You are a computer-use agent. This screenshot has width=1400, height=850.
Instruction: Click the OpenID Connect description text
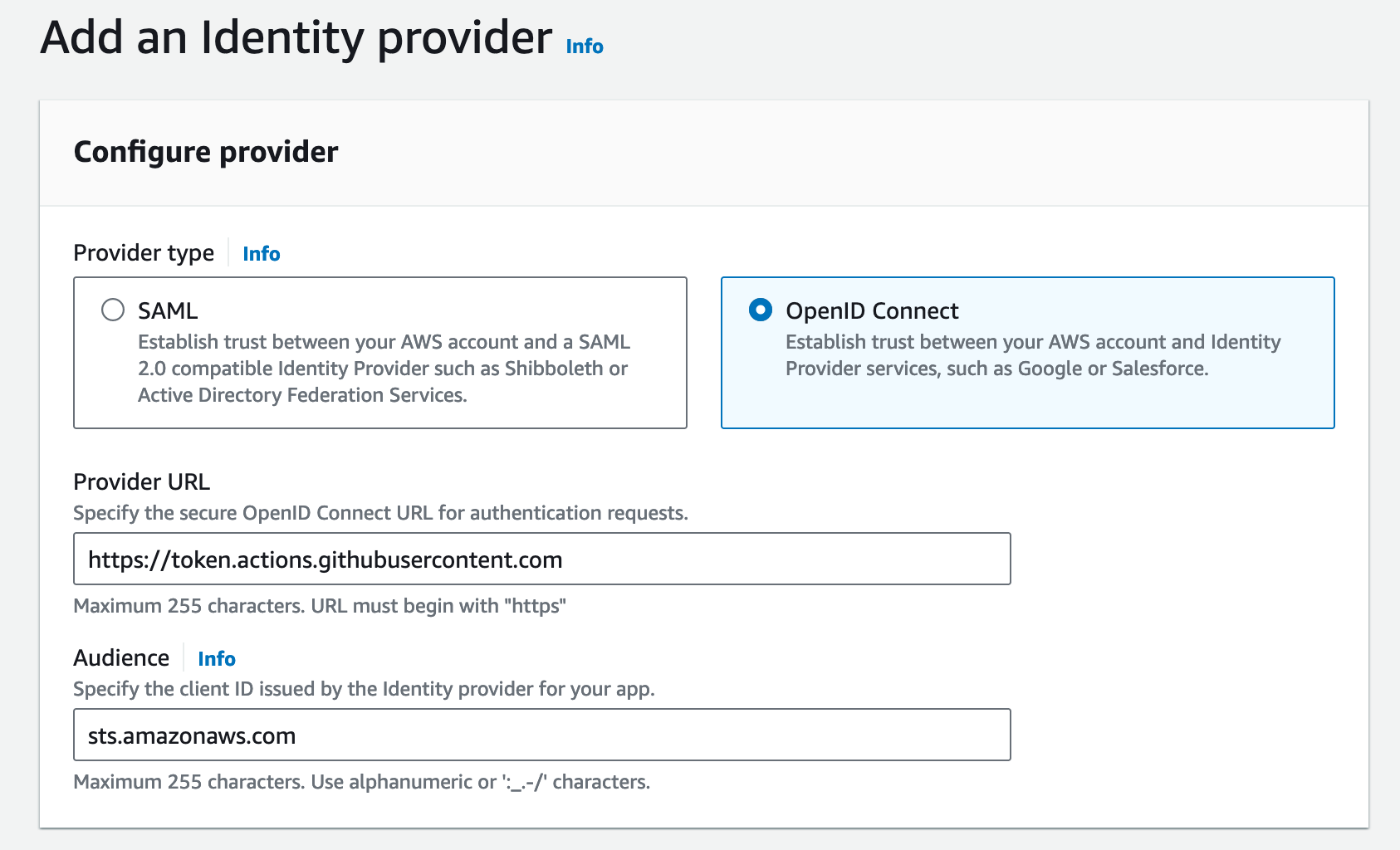coord(1032,354)
